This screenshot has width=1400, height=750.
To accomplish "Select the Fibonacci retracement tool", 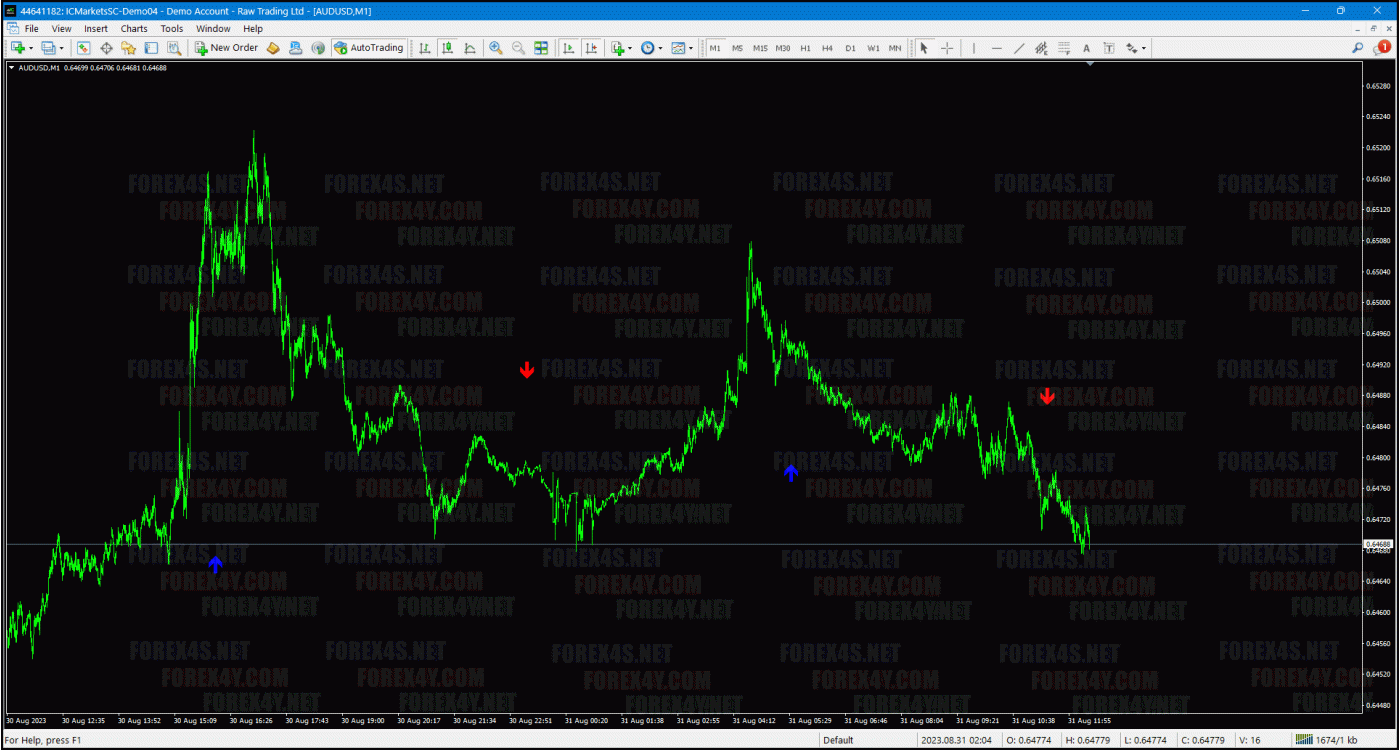I will (1064, 48).
